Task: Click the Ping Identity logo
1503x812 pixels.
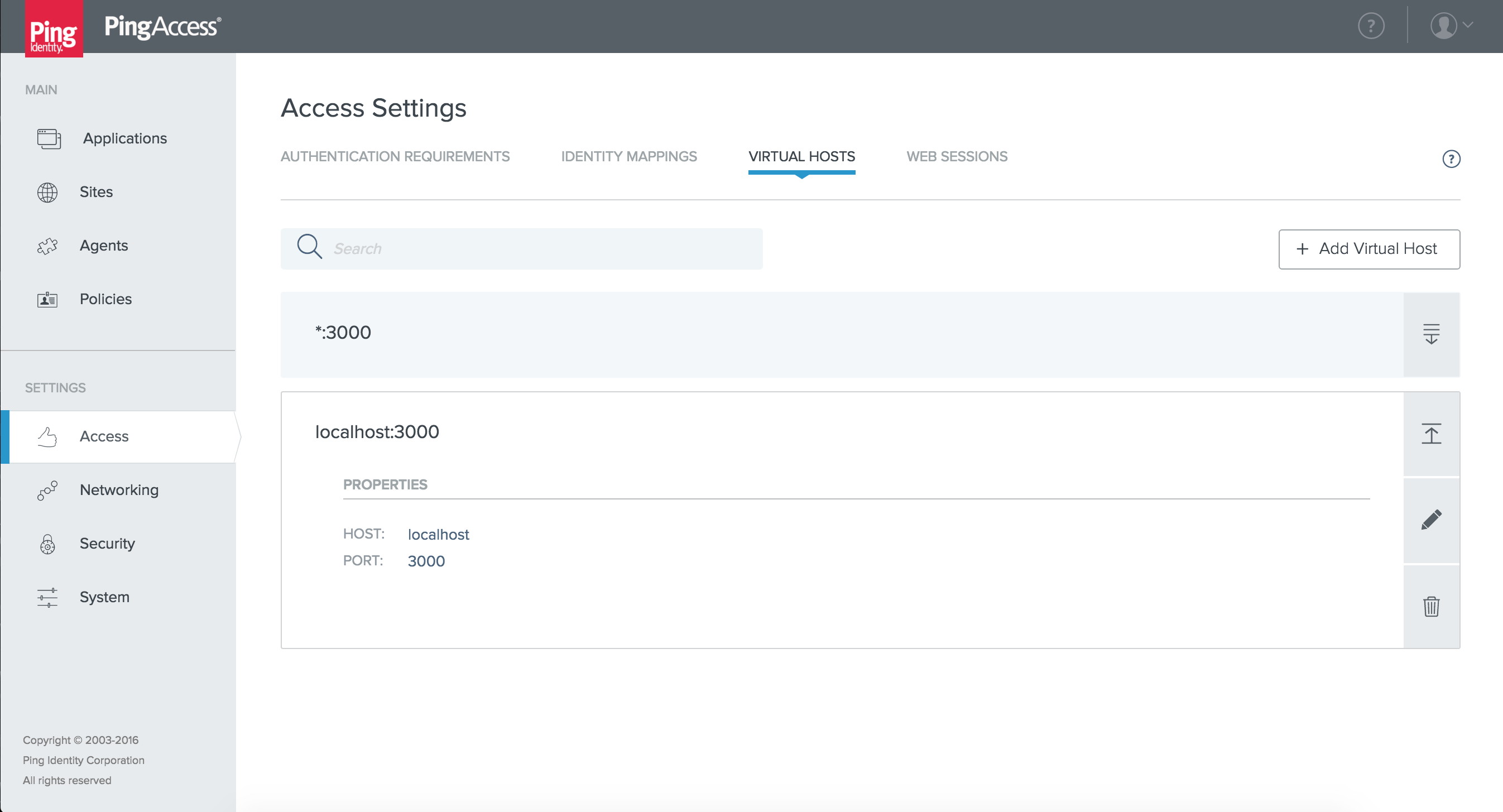Action: coord(54,29)
